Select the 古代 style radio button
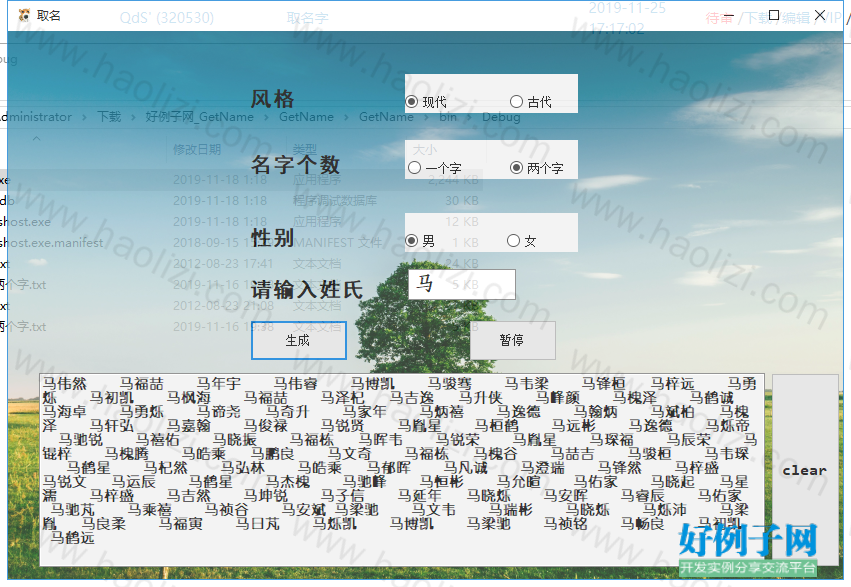Viewport: 851px width, 587px height. click(x=531, y=102)
